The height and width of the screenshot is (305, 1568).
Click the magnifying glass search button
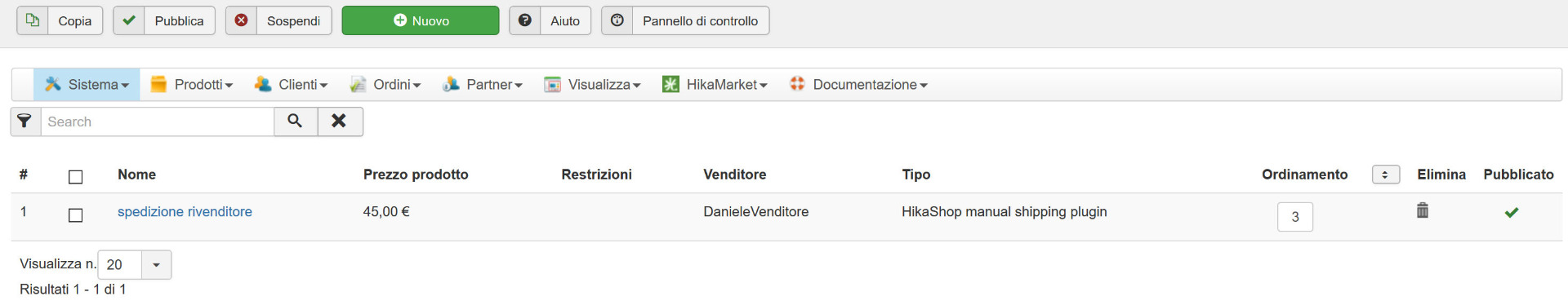pos(296,122)
